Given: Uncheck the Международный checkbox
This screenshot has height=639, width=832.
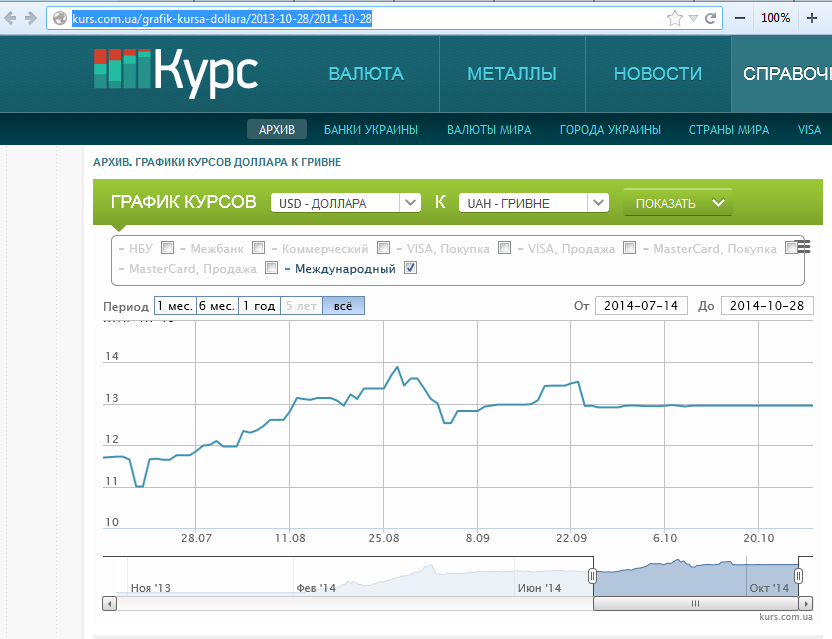Looking at the screenshot, I should pyautogui.click(x=410, y=268).
